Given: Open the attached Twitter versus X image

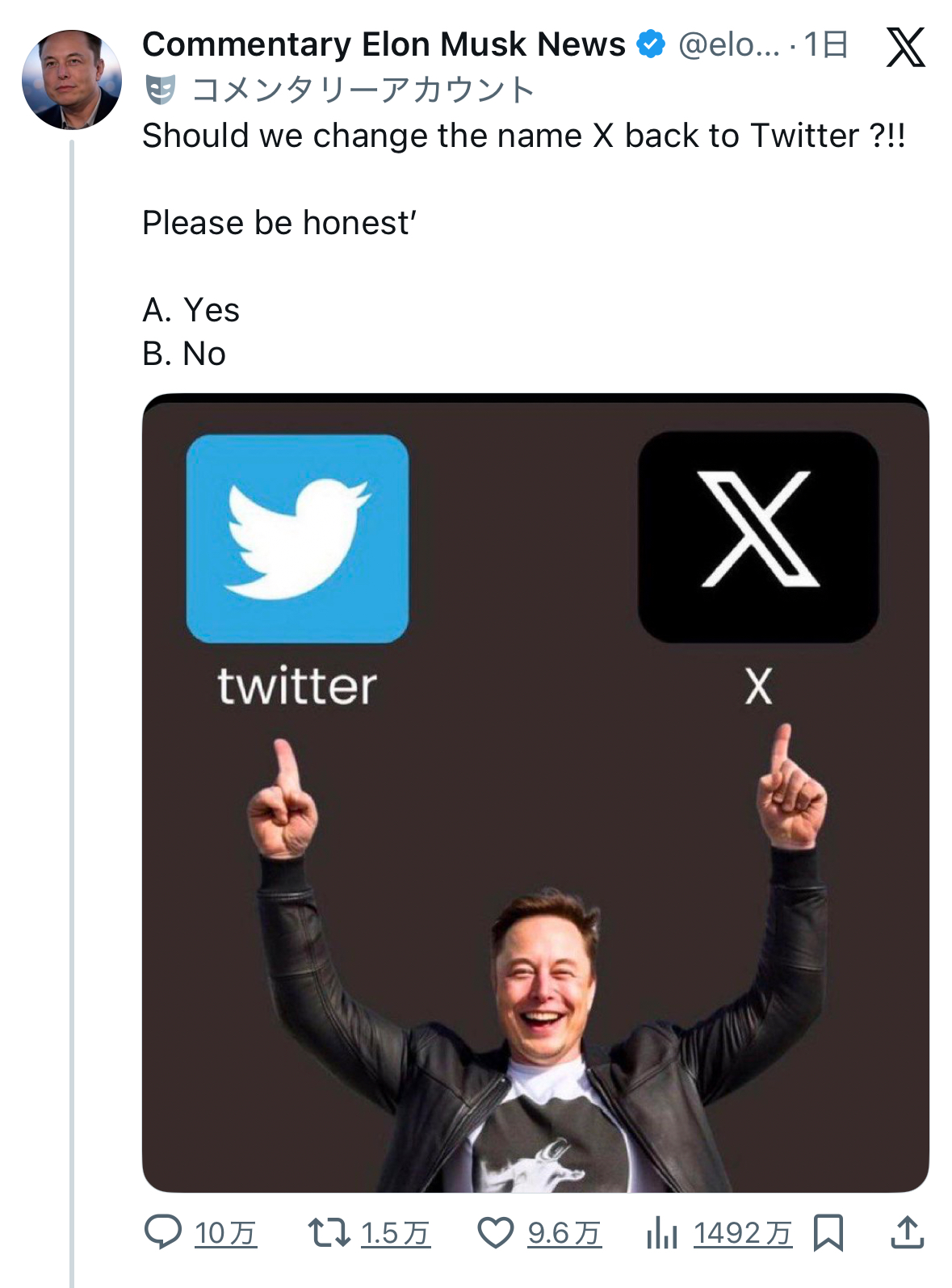Looking at the screenshot, I should (535, 792).
